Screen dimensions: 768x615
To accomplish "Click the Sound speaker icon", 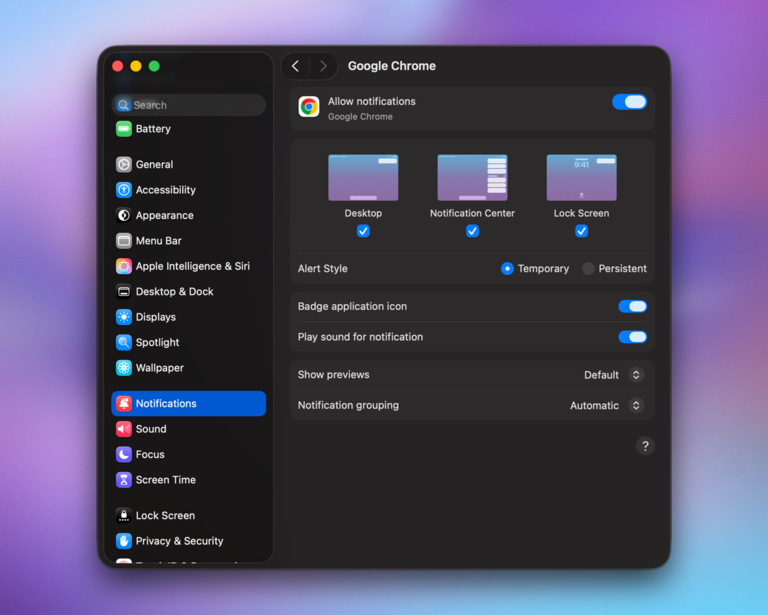I will (x=123, y=429).
